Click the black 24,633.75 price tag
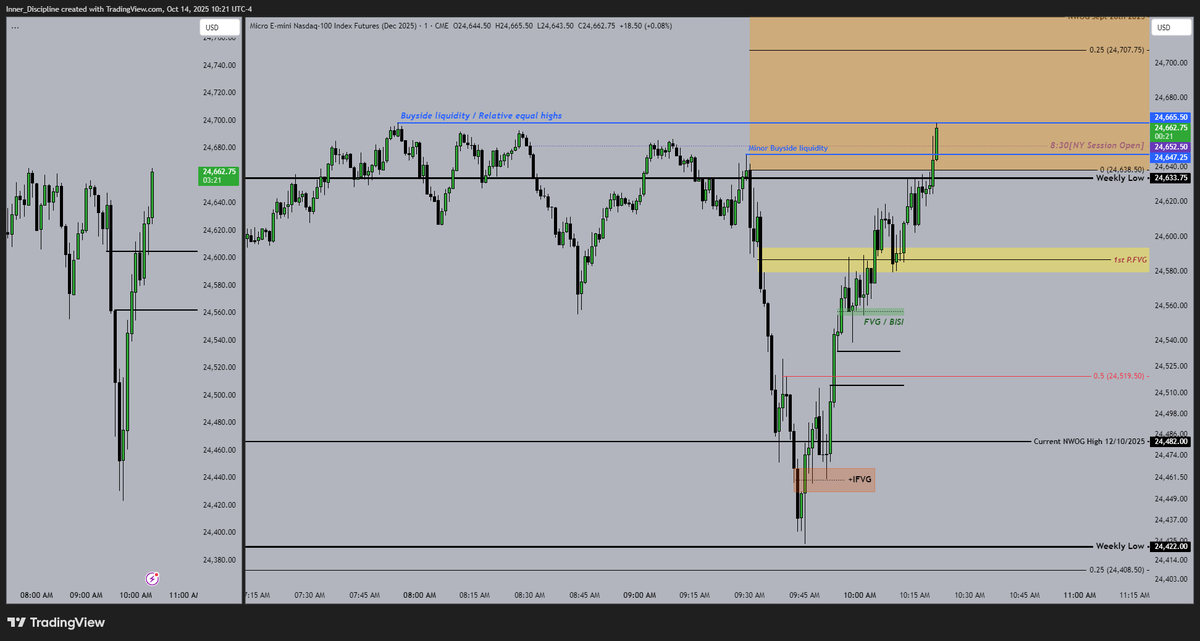Viewport: 1200px width, 641px height. point(1170,177)
